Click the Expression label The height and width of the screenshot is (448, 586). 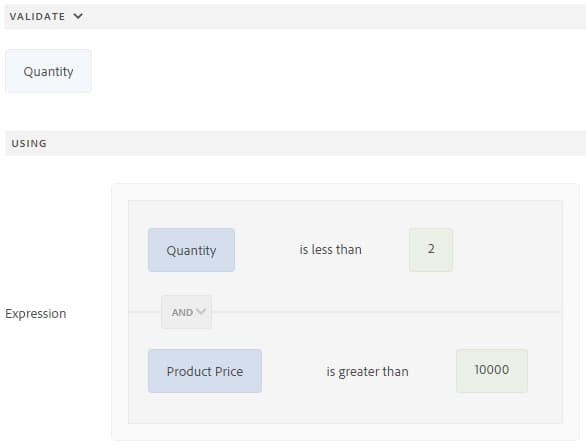[x=36, y=313]
